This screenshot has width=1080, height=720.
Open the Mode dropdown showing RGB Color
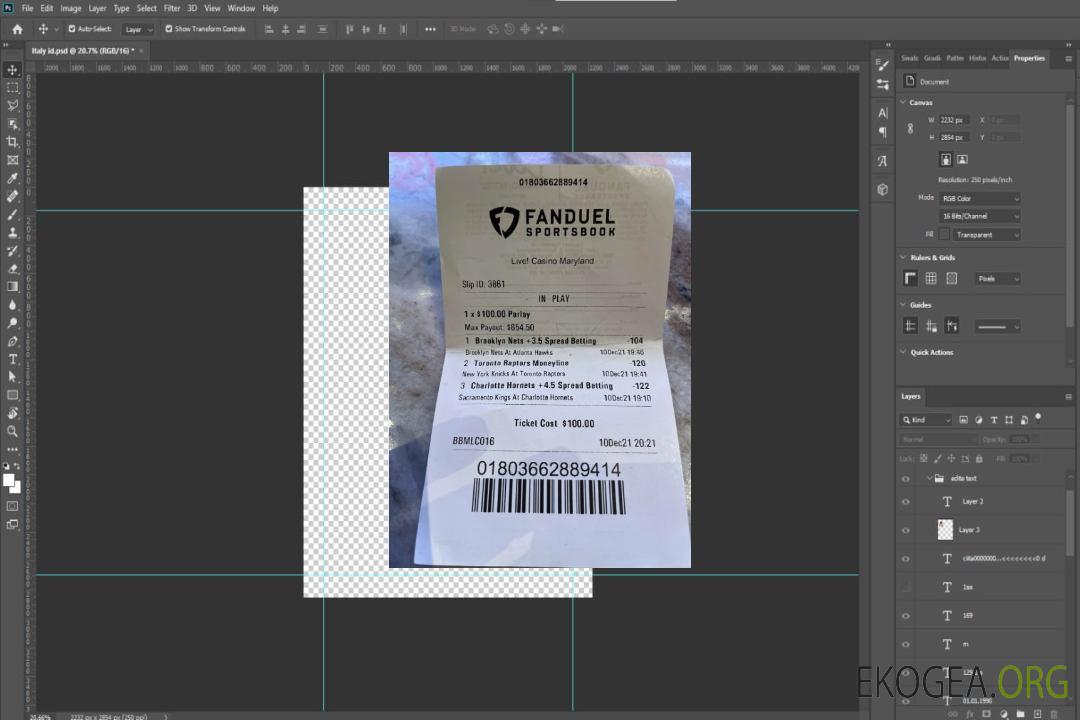click(x=980, y=198)
